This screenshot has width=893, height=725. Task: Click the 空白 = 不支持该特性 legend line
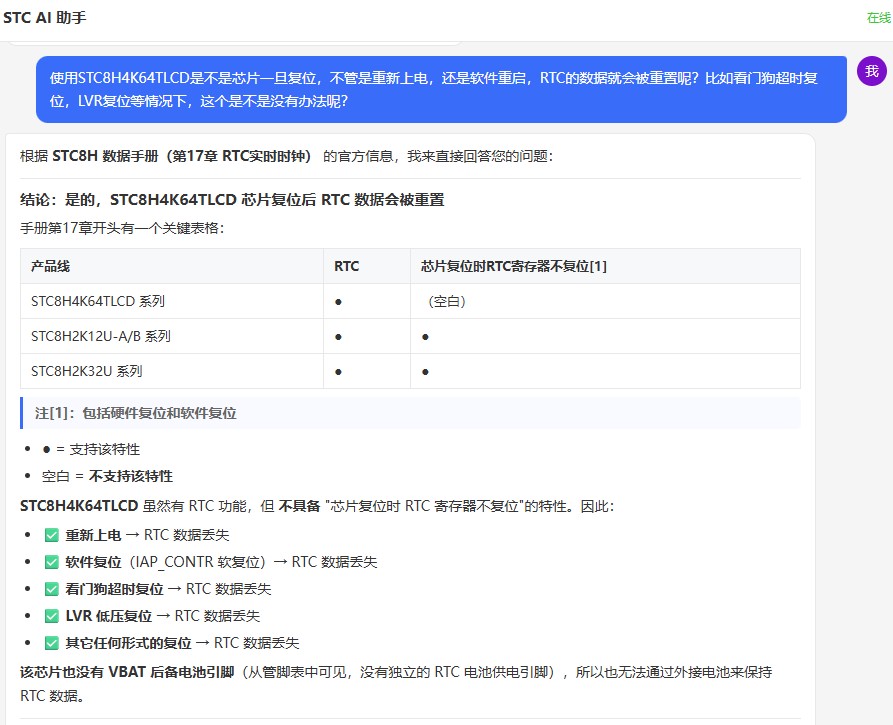[x=107, y=476]
